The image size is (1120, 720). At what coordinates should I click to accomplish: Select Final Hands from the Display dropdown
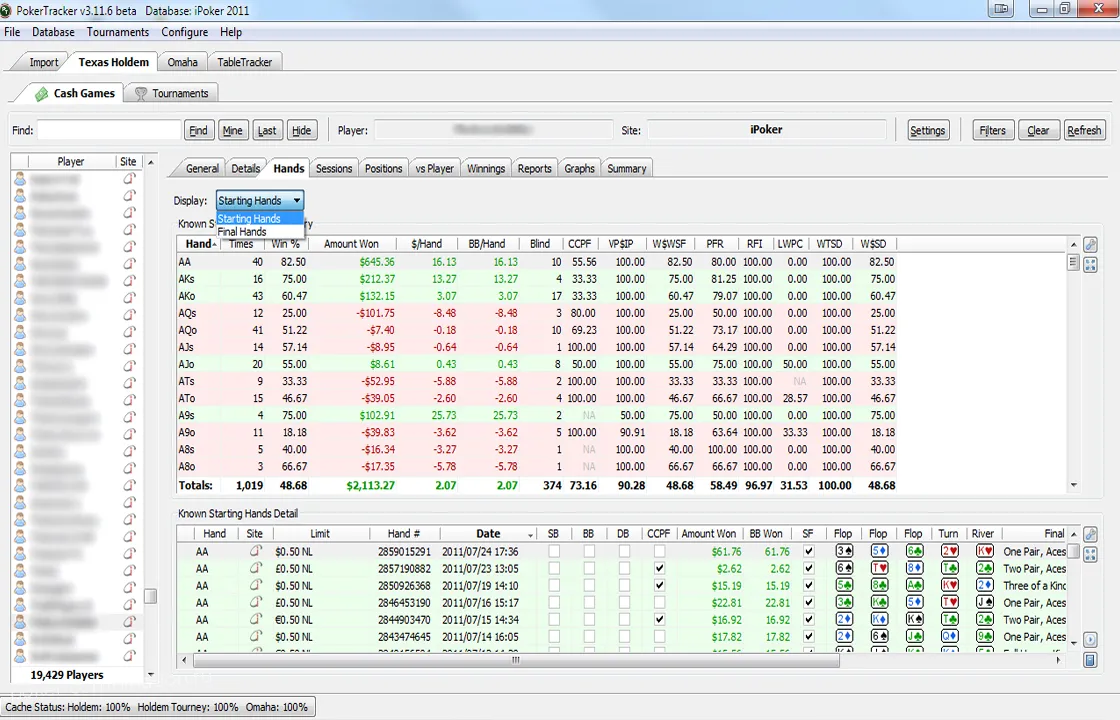(242, 232)
